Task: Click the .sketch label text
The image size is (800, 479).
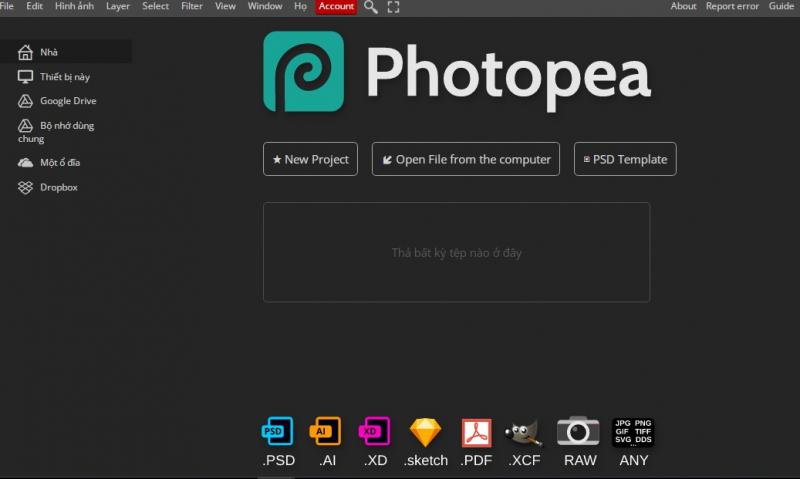Action: click(x=426, y=460)
